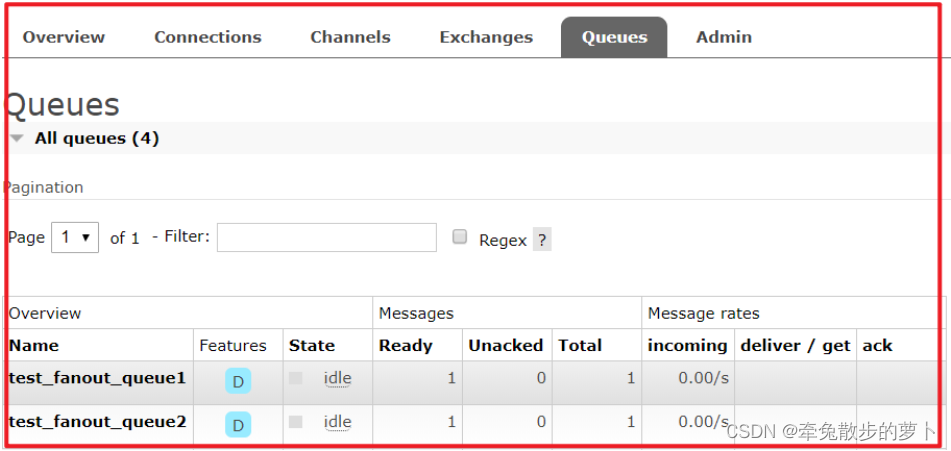Image resolution: width=951 pixels, height=451 pixels.
Task: Open the Overview tab
Action: pos(64,37)
